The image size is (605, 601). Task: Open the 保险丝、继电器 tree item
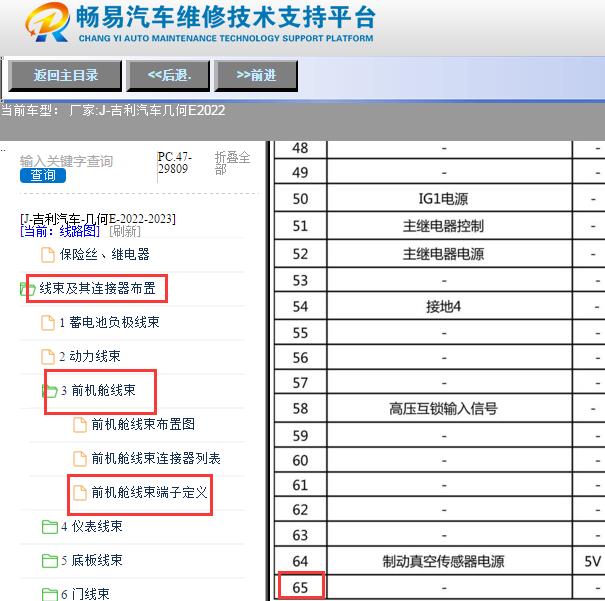tap(105, 255)
